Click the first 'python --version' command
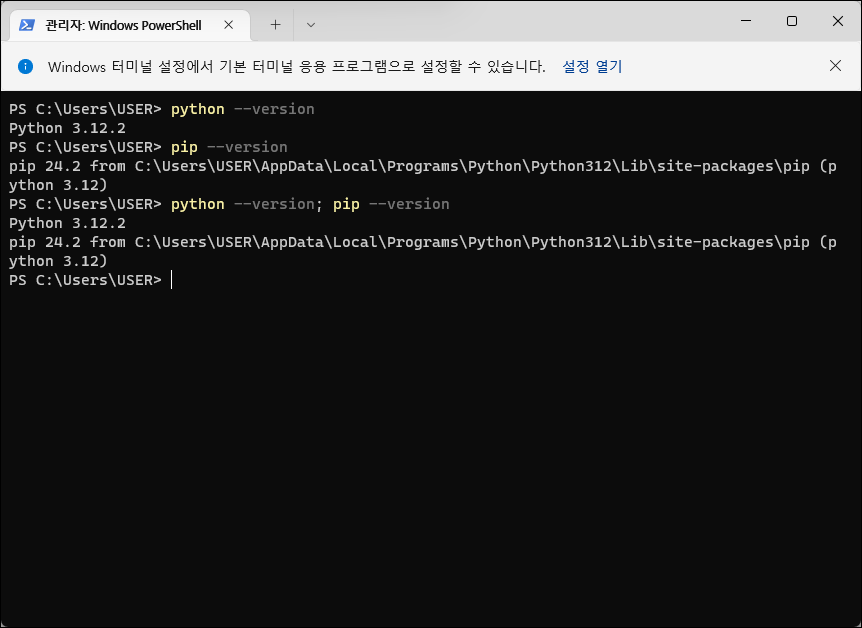 242,109
